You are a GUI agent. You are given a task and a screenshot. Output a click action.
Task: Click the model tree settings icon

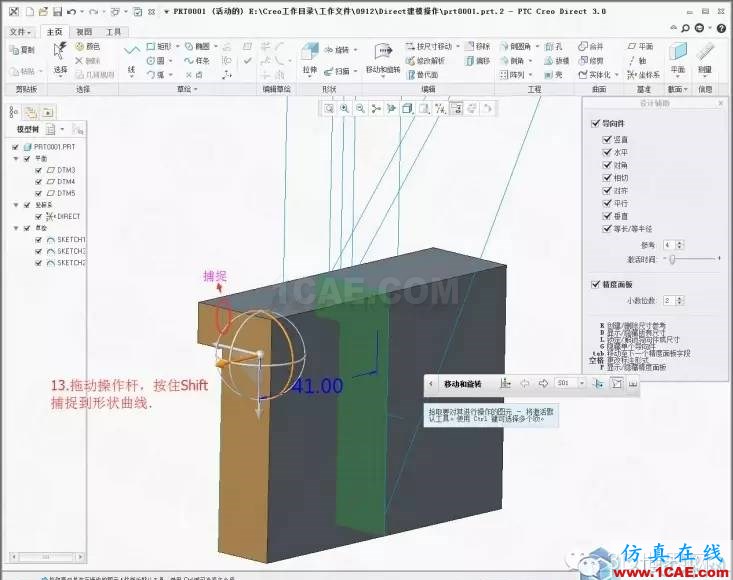(x=50, y=129)
